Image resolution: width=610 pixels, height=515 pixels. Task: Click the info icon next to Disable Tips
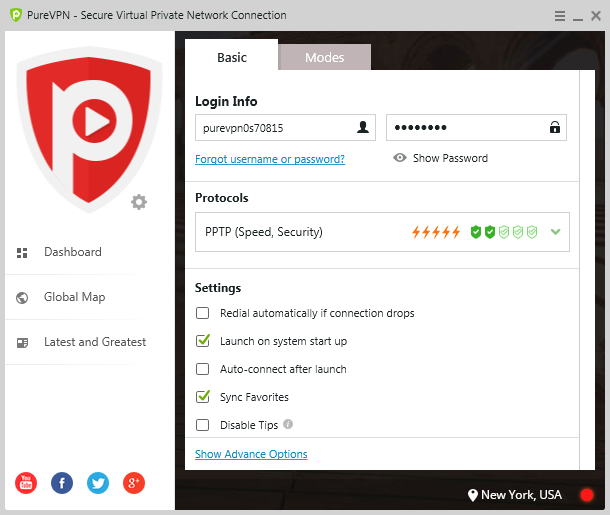tap(288, 424)
